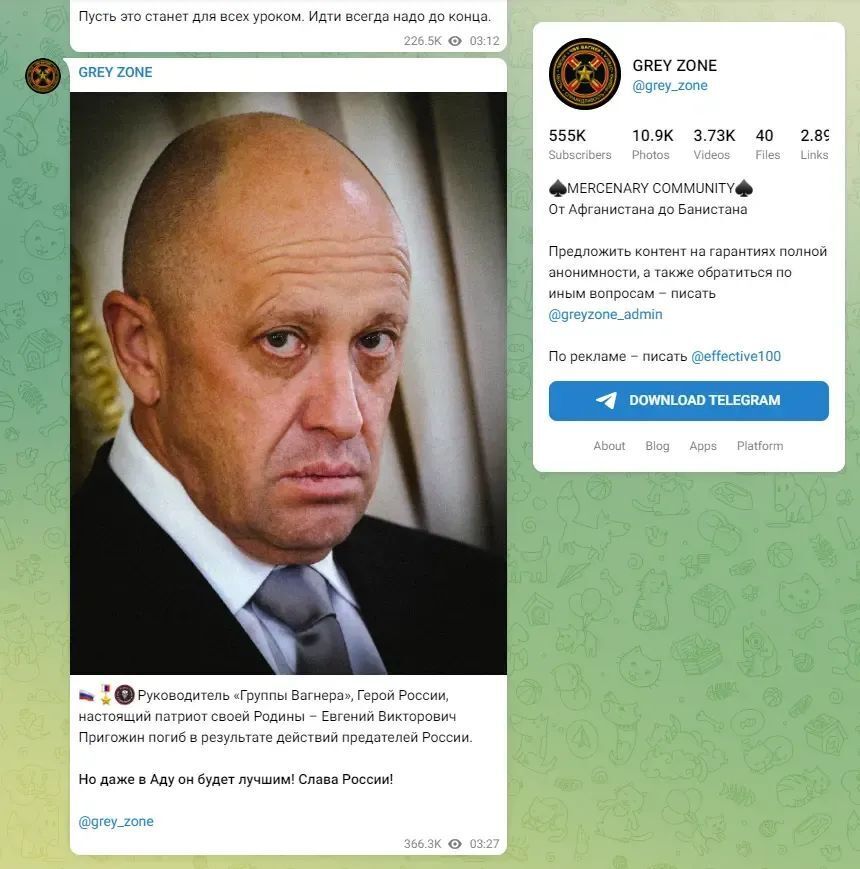This screenshot has width=860, height=869.
Task: Open the portrait photo in the post
Action: [x=288, y=383]
